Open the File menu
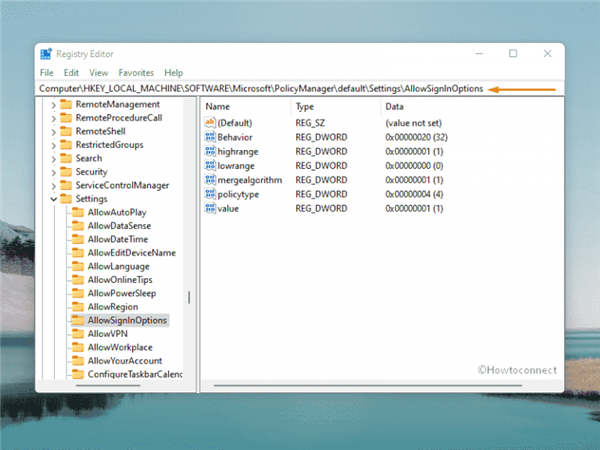The image size is (600, 450). pos(47,73)
